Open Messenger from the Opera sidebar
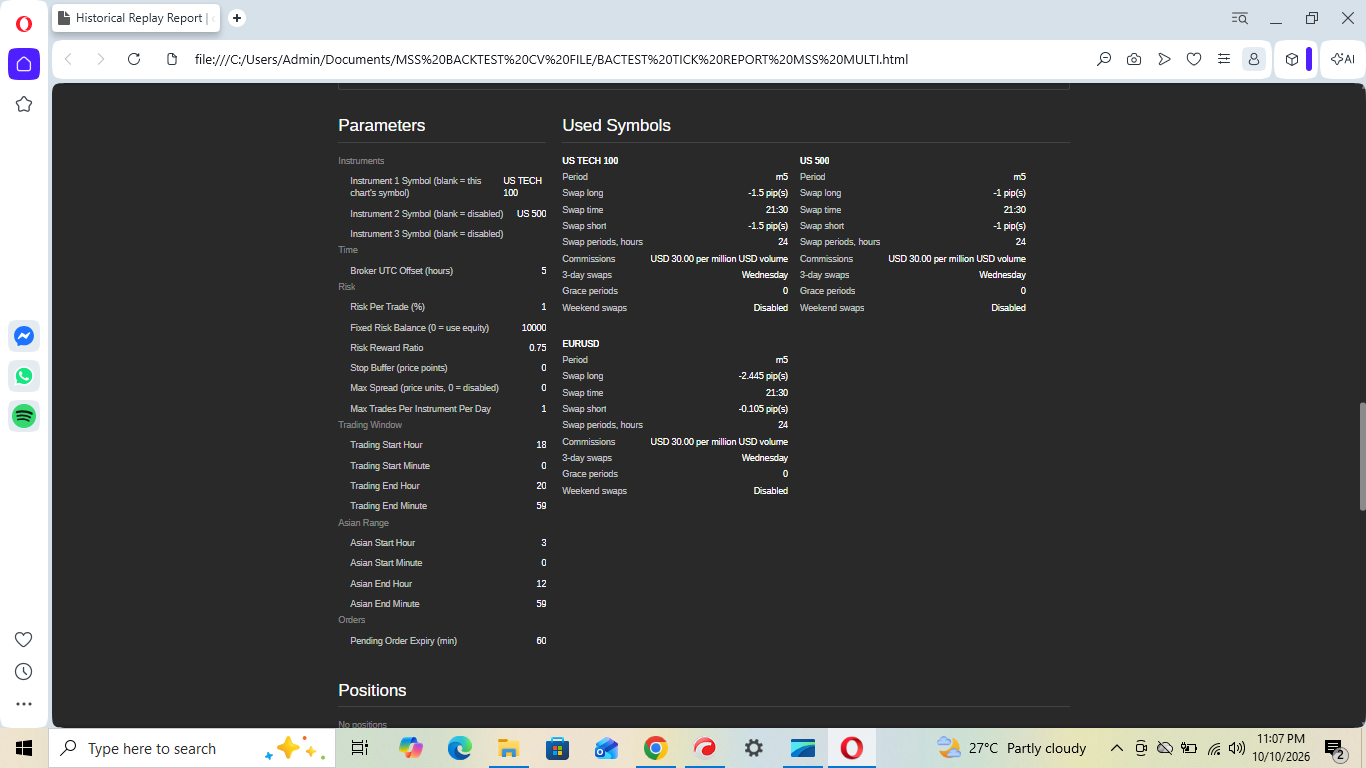The height and width of the screenshot is (768, 1366). (x=24, y=336)
